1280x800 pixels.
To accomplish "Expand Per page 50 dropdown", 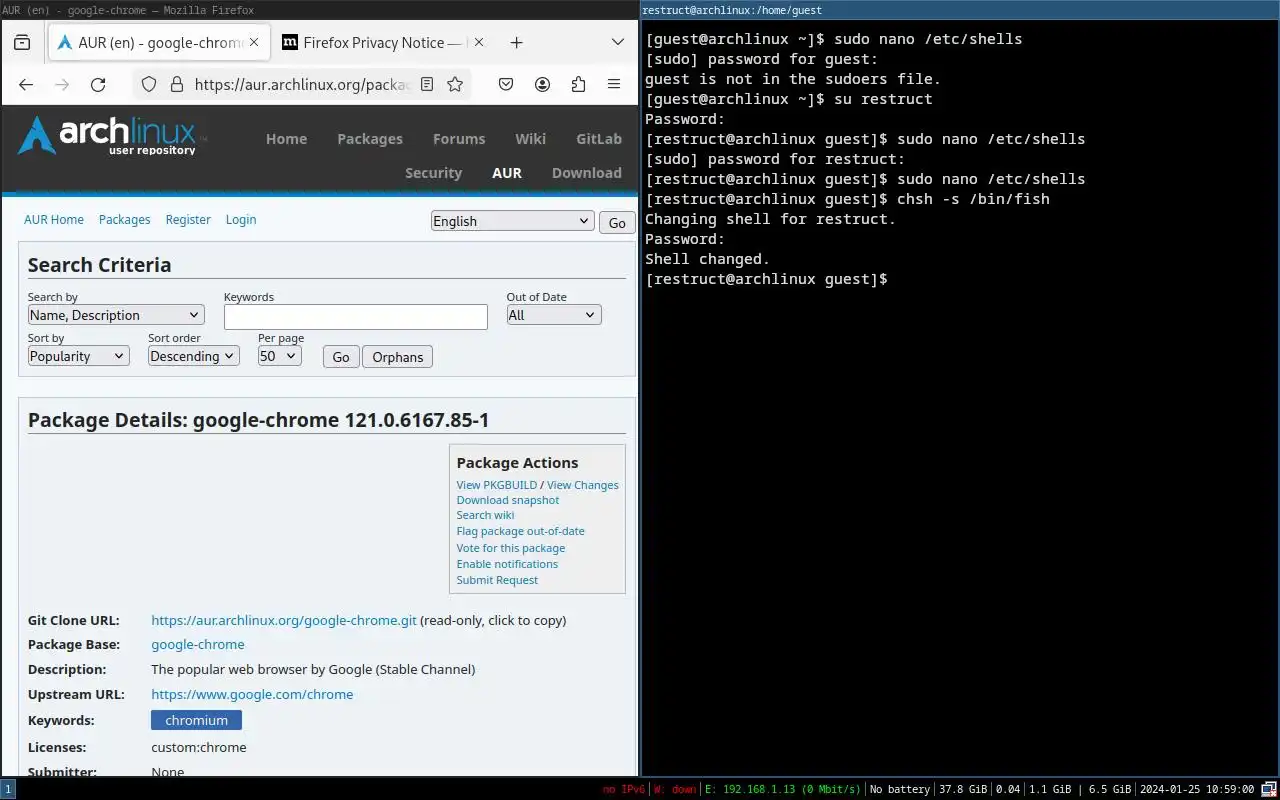I will pyautogui.click(x=280, y=356).
